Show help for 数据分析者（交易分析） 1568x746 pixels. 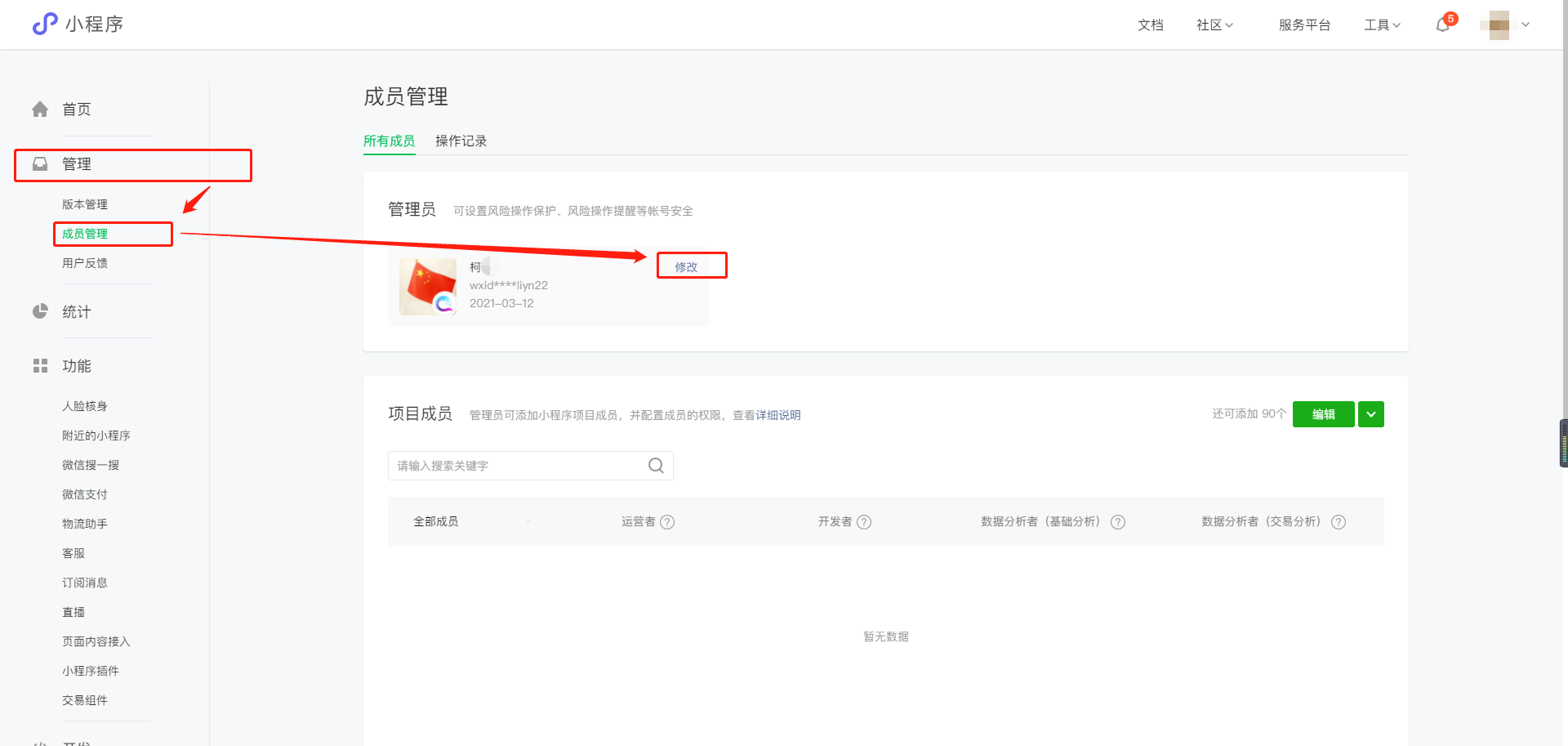click(1339, 522)
